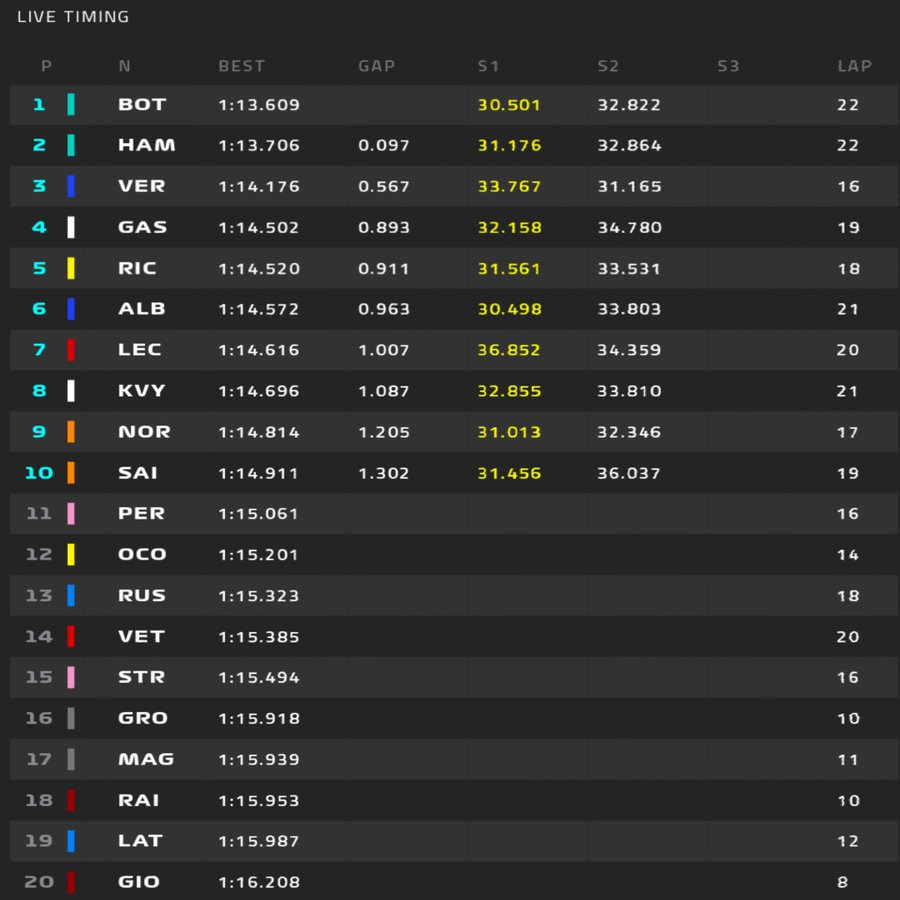
Task: Click the yellow team color bar beside RIC
Action: point(71,268)
